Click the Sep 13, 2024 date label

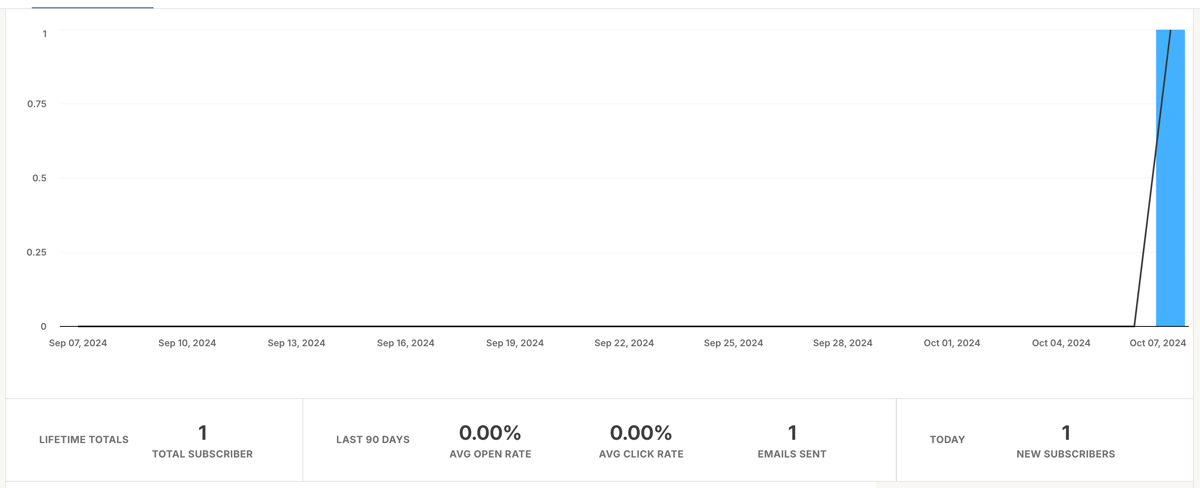pyautogui.click(x=296, y=343)
